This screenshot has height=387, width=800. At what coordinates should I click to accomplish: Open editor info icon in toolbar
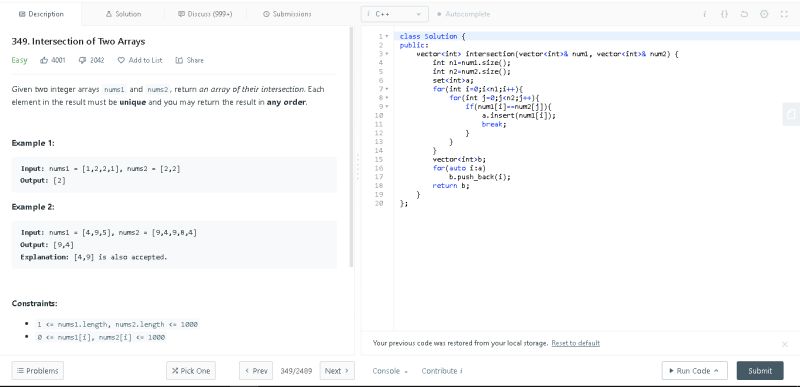click(705, 14)
